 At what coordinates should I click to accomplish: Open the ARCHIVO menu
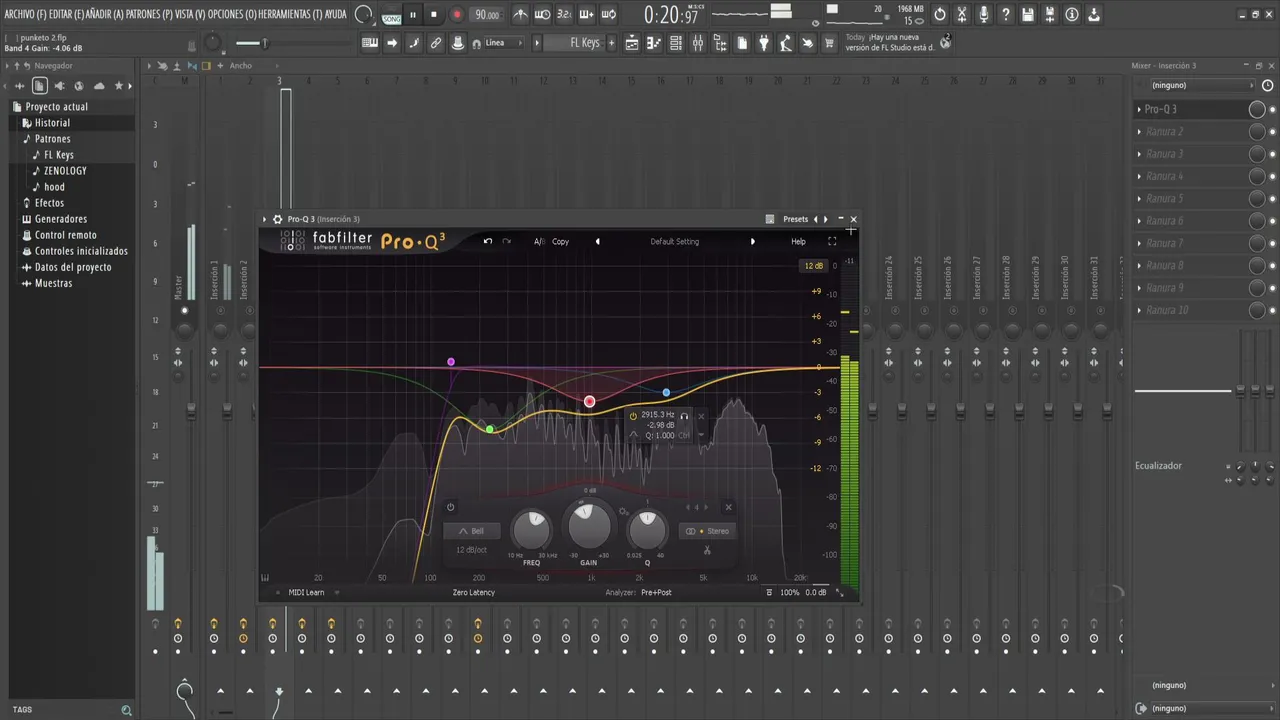click(25, 14)
